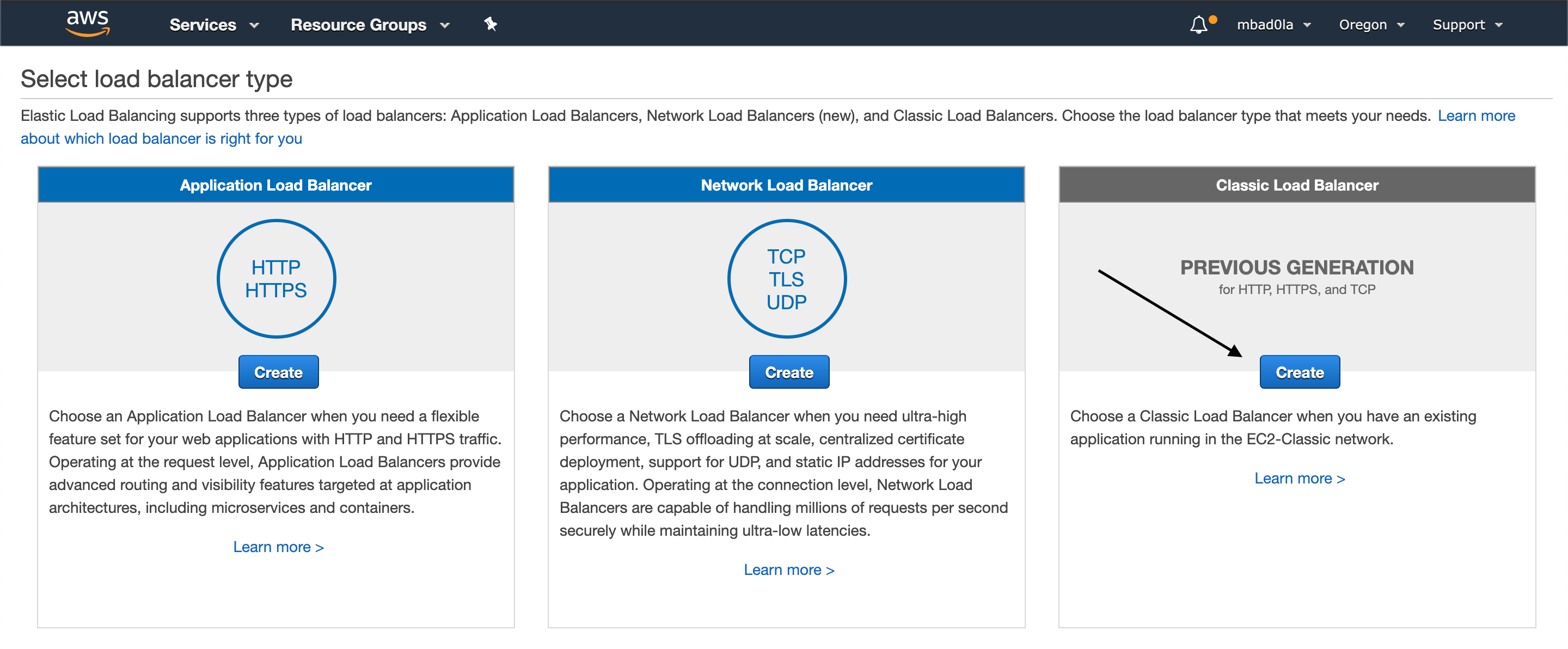Open the mbad0la account dropdown

[1274, 25]
